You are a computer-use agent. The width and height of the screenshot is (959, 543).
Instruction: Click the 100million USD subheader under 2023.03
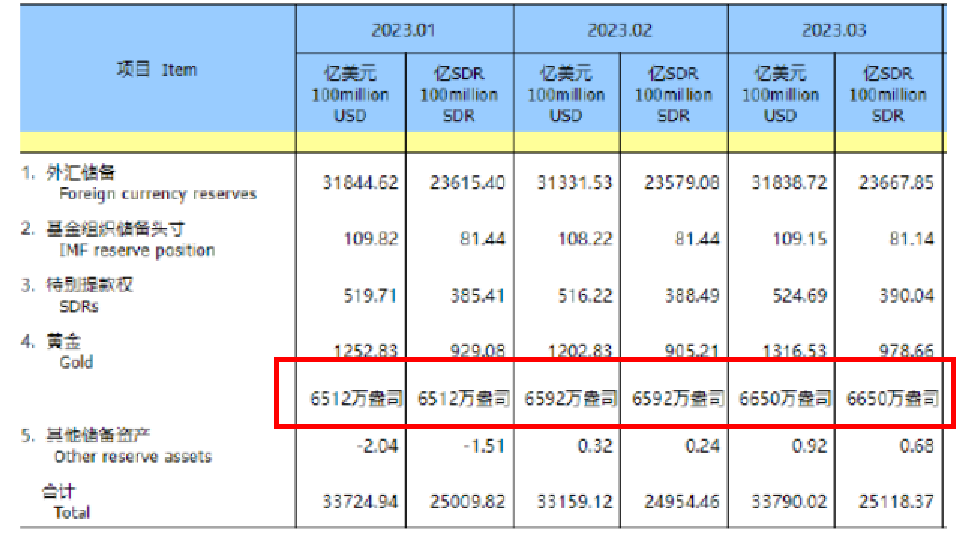pyautogui.click(x=780, y=94)
